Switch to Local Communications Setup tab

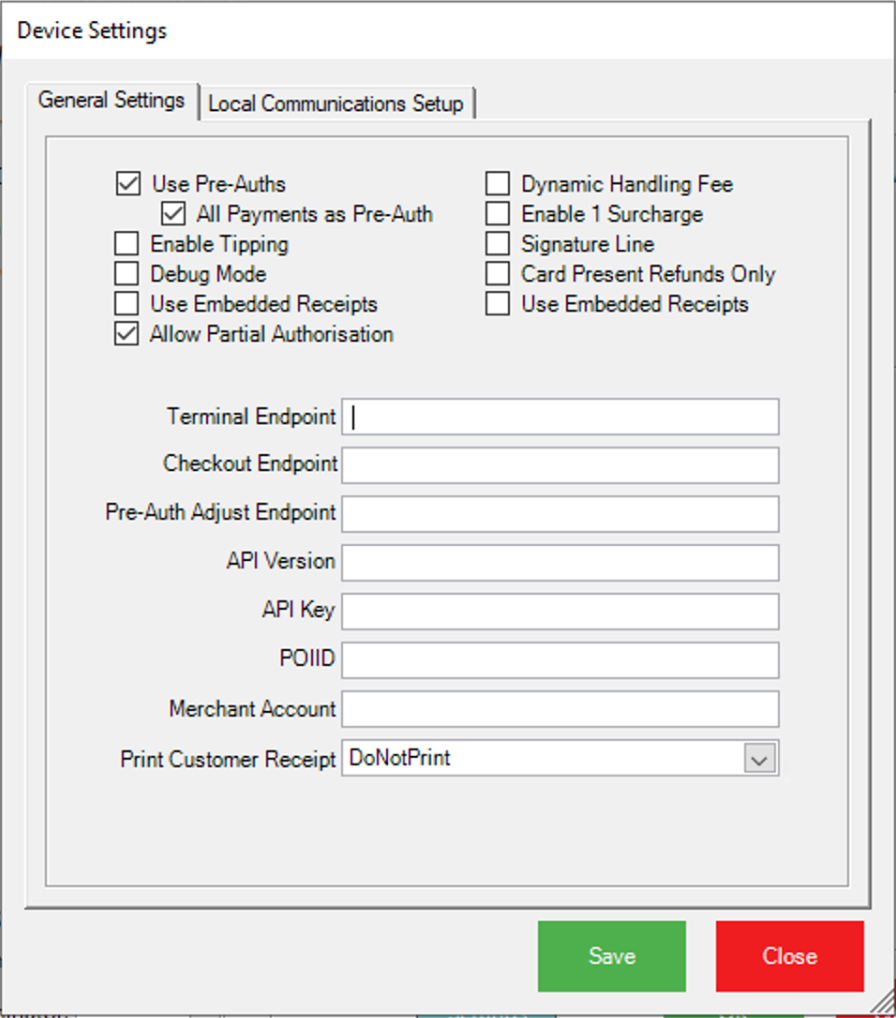click(336, 104)
